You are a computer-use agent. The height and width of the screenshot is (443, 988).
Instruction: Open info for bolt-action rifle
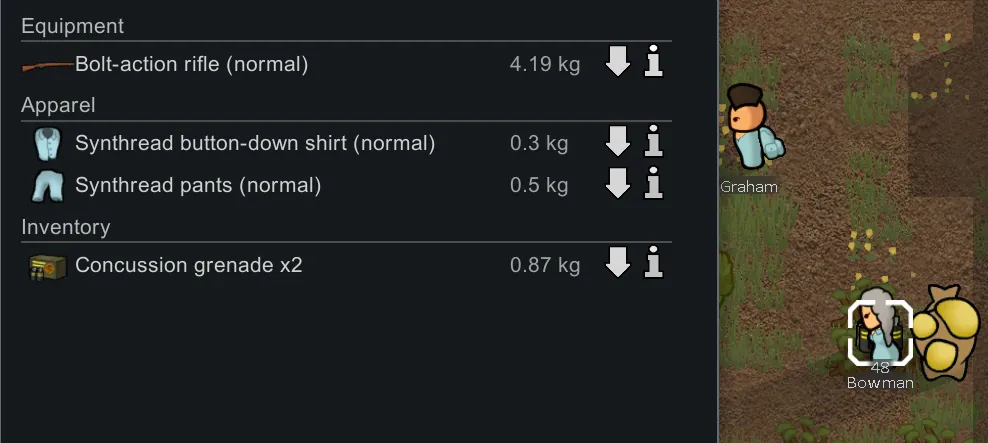point(654,64)
